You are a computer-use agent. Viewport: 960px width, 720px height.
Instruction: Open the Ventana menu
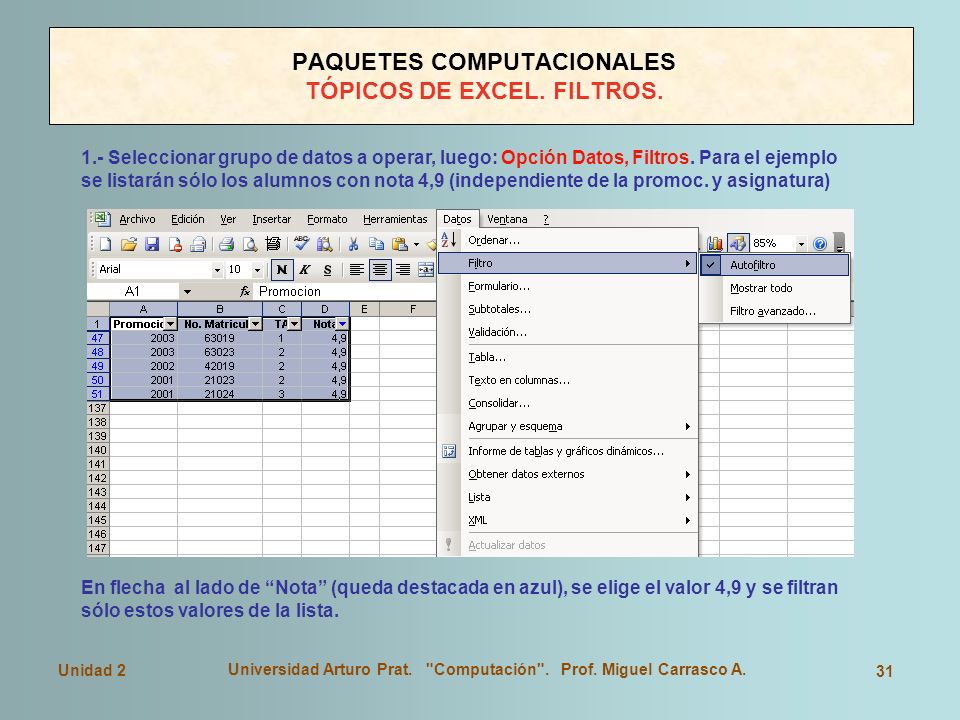pyautogui.click(x=507, y=219)
